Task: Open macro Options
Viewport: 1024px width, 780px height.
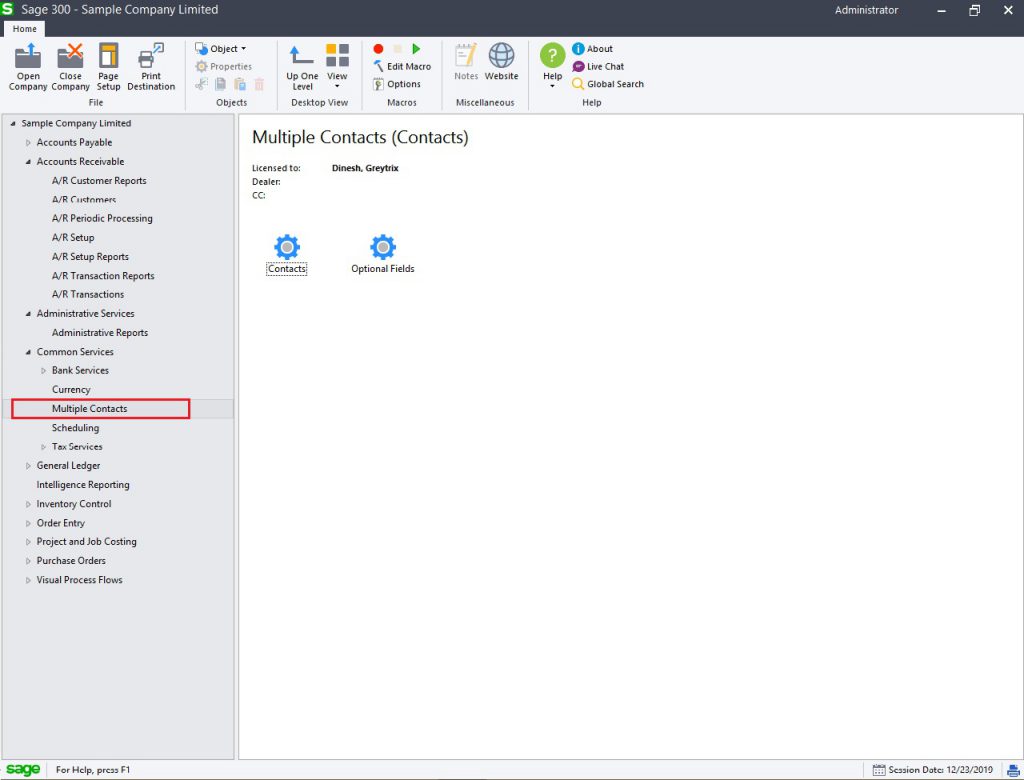Action: pos(397,84)
